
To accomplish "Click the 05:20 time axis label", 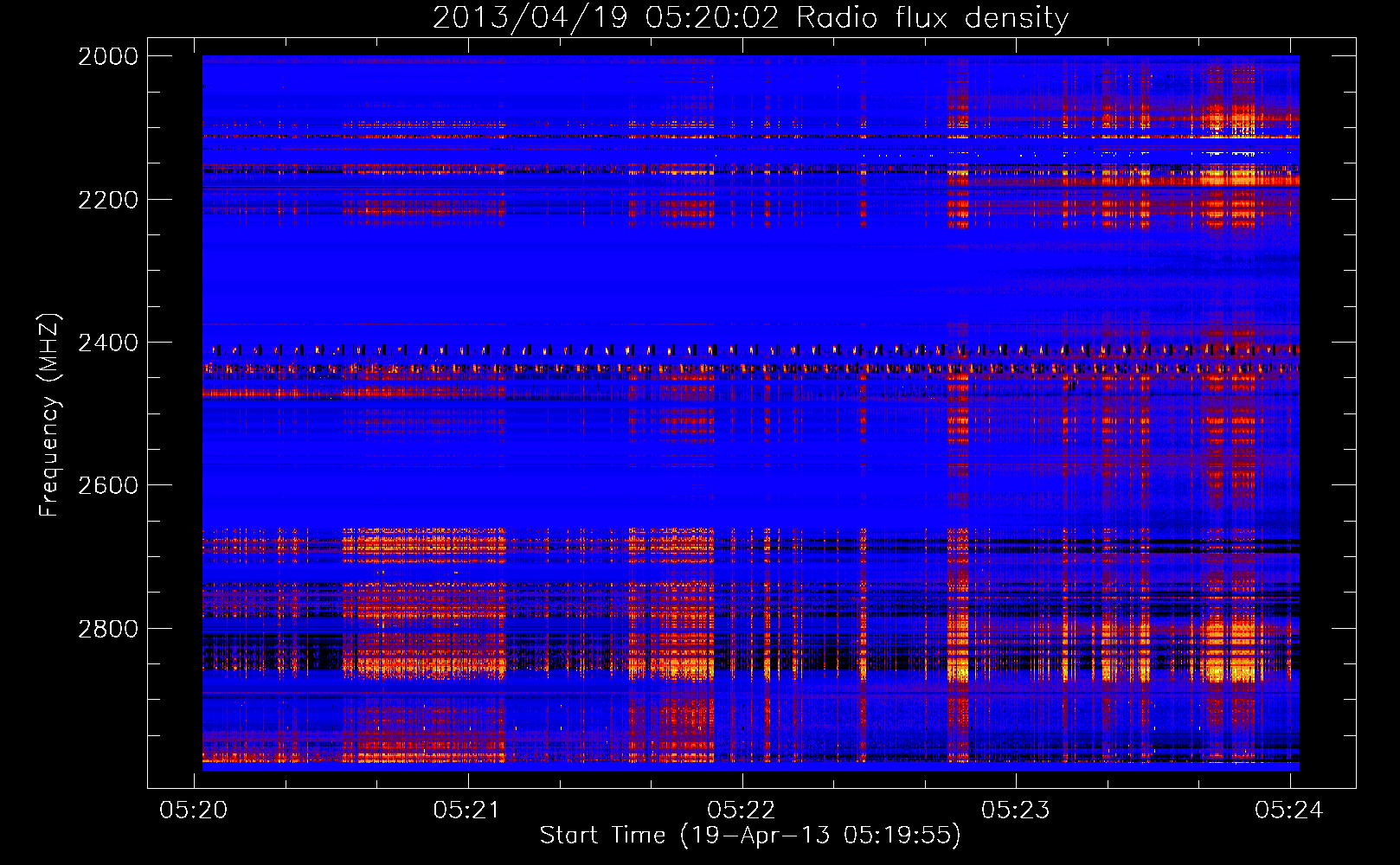I will (194, 810).
